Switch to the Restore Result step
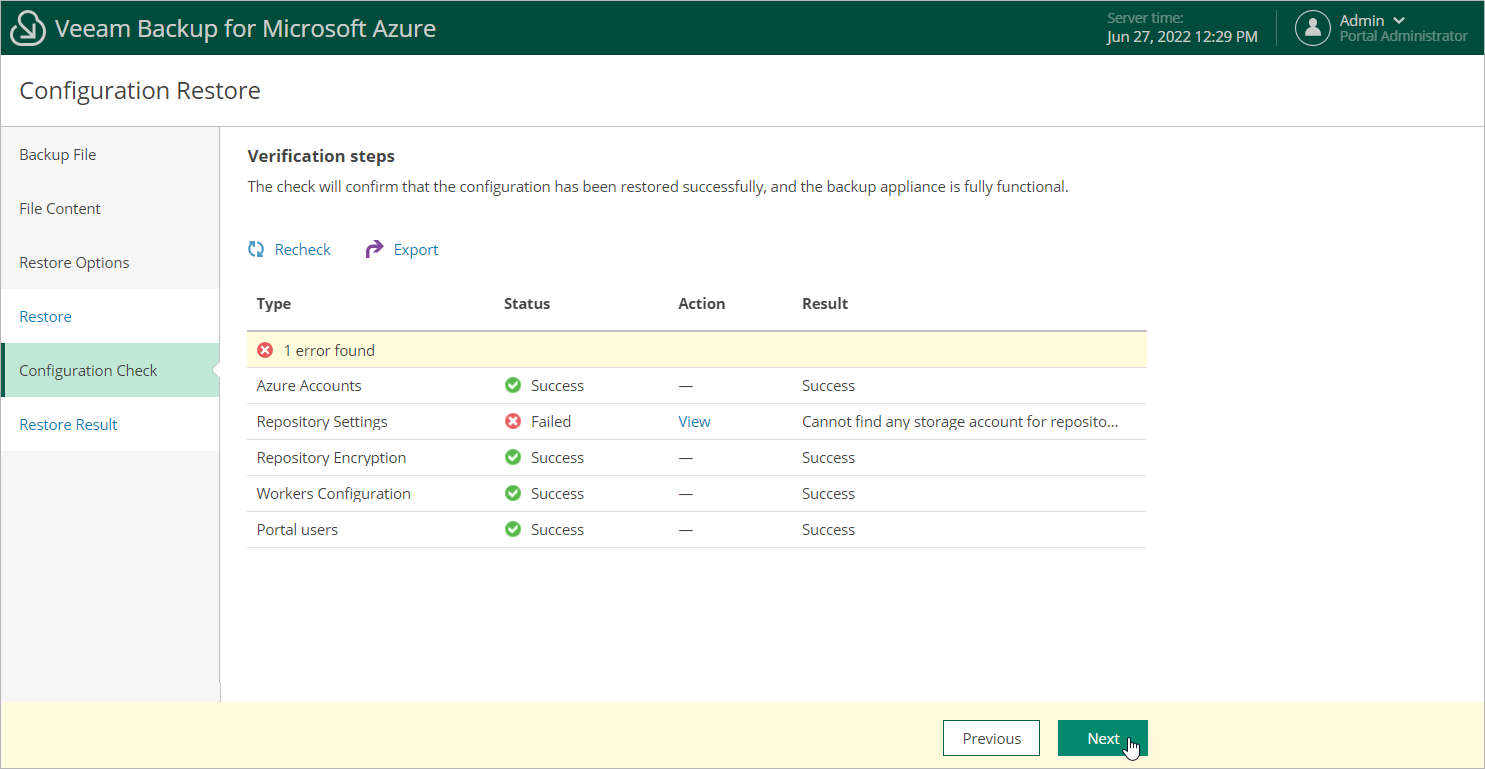The image size is (1485, 769). click(68, 425)
